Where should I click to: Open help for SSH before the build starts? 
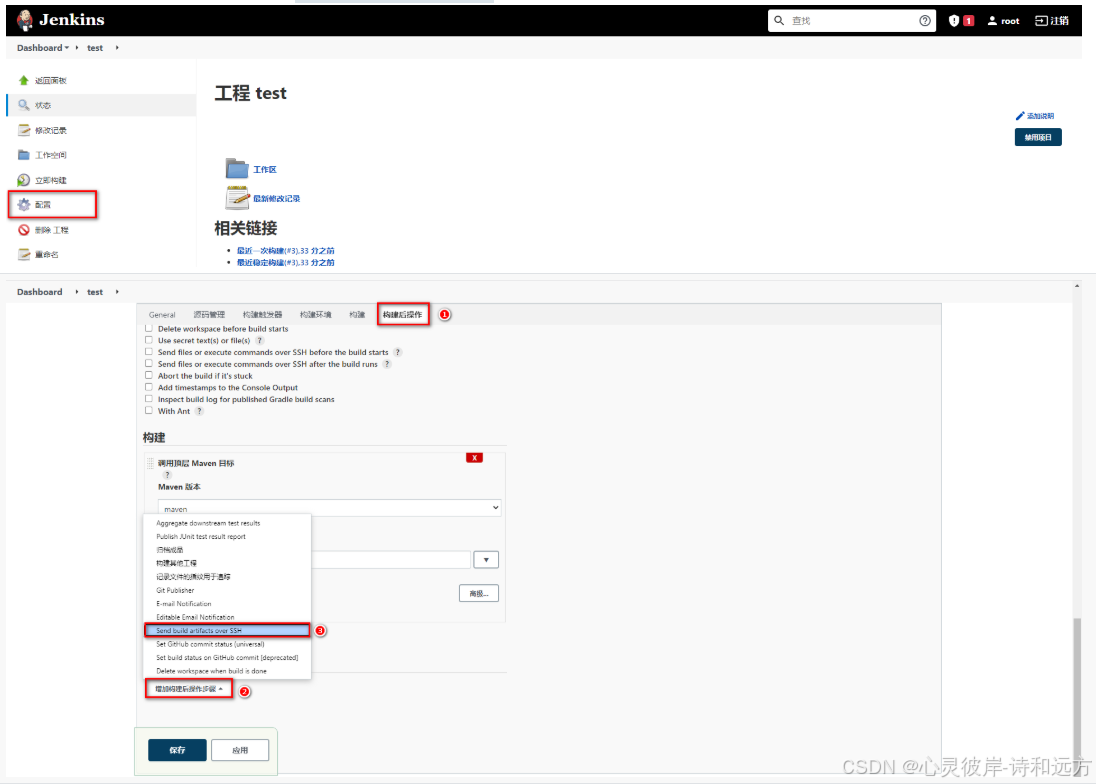coord(398,353)
